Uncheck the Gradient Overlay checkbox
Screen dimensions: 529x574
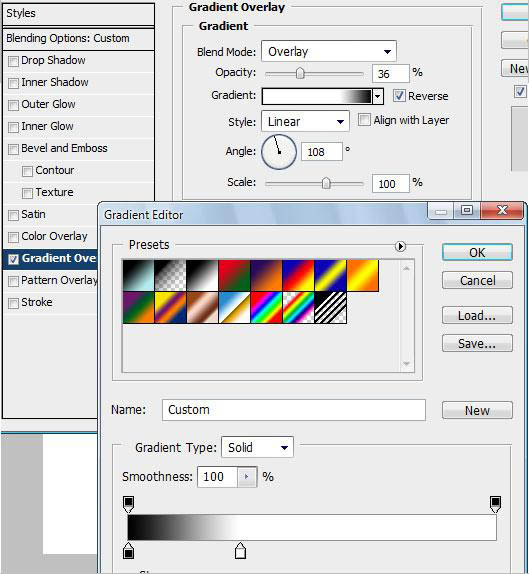pos(13,259)
